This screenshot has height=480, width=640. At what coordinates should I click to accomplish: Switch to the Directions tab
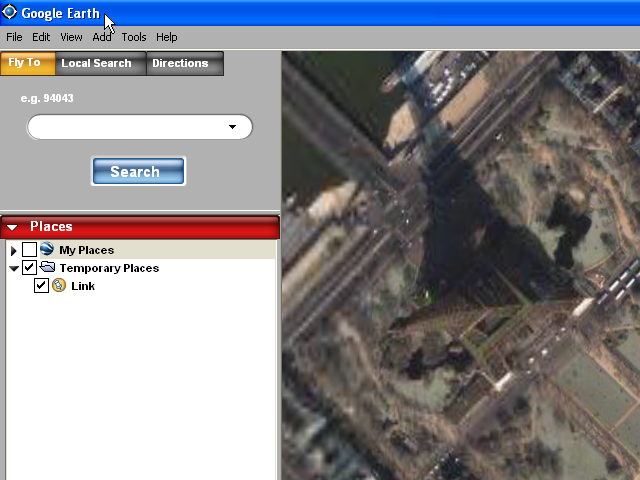pos(185,63)
